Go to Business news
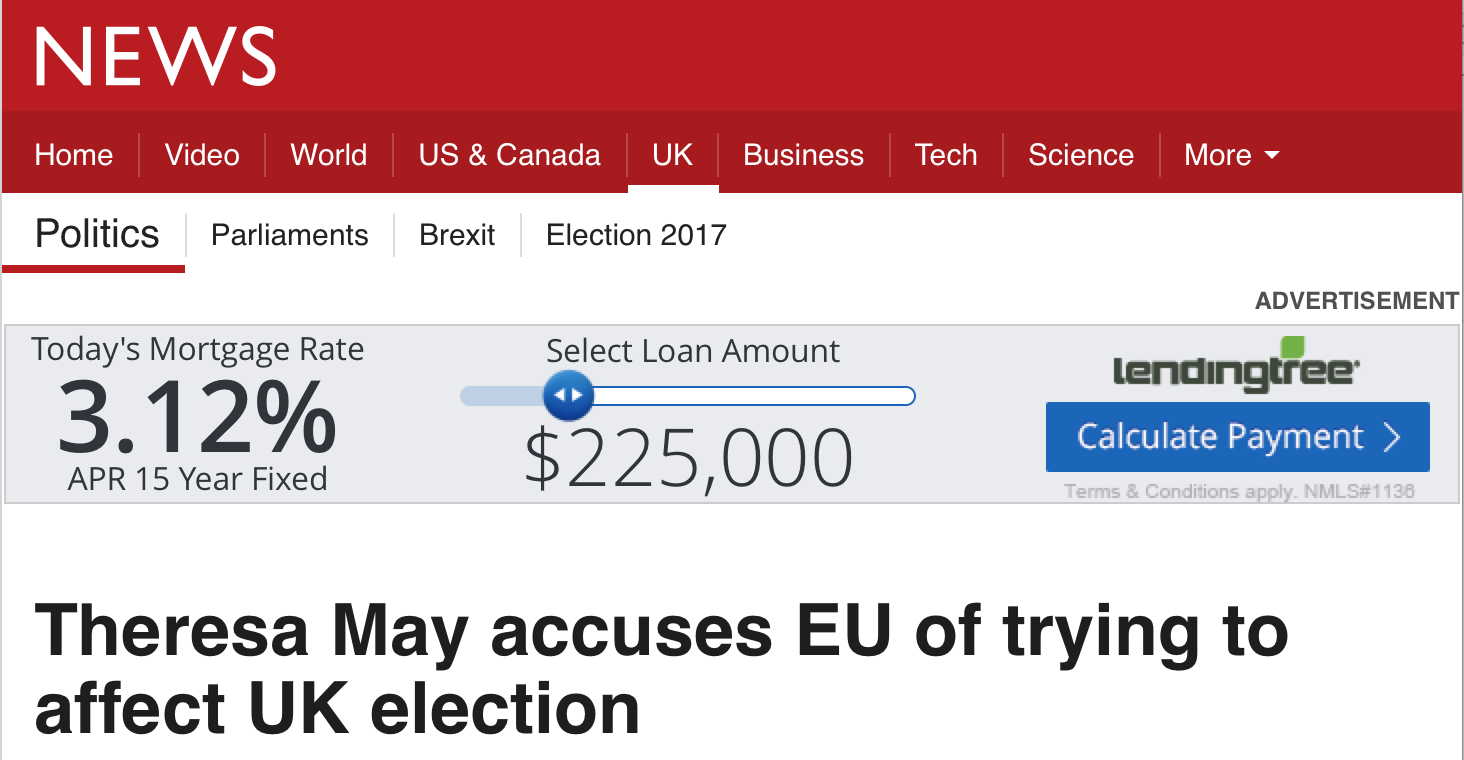This screenshot has height=760, width=1464. pos(803,155)
